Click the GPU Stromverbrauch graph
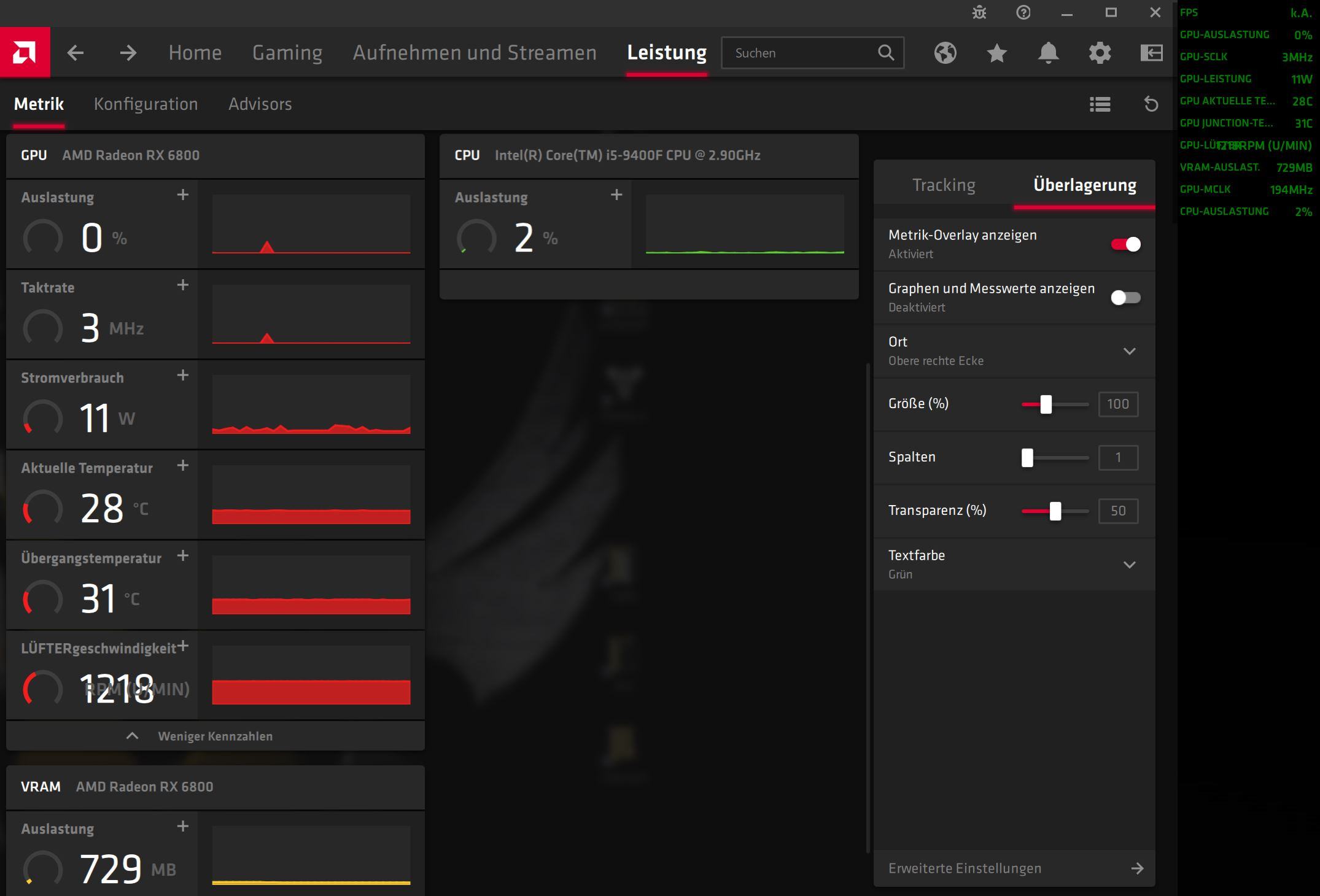This screenshot has height=896, width=1320. click(x=311, y=404)
